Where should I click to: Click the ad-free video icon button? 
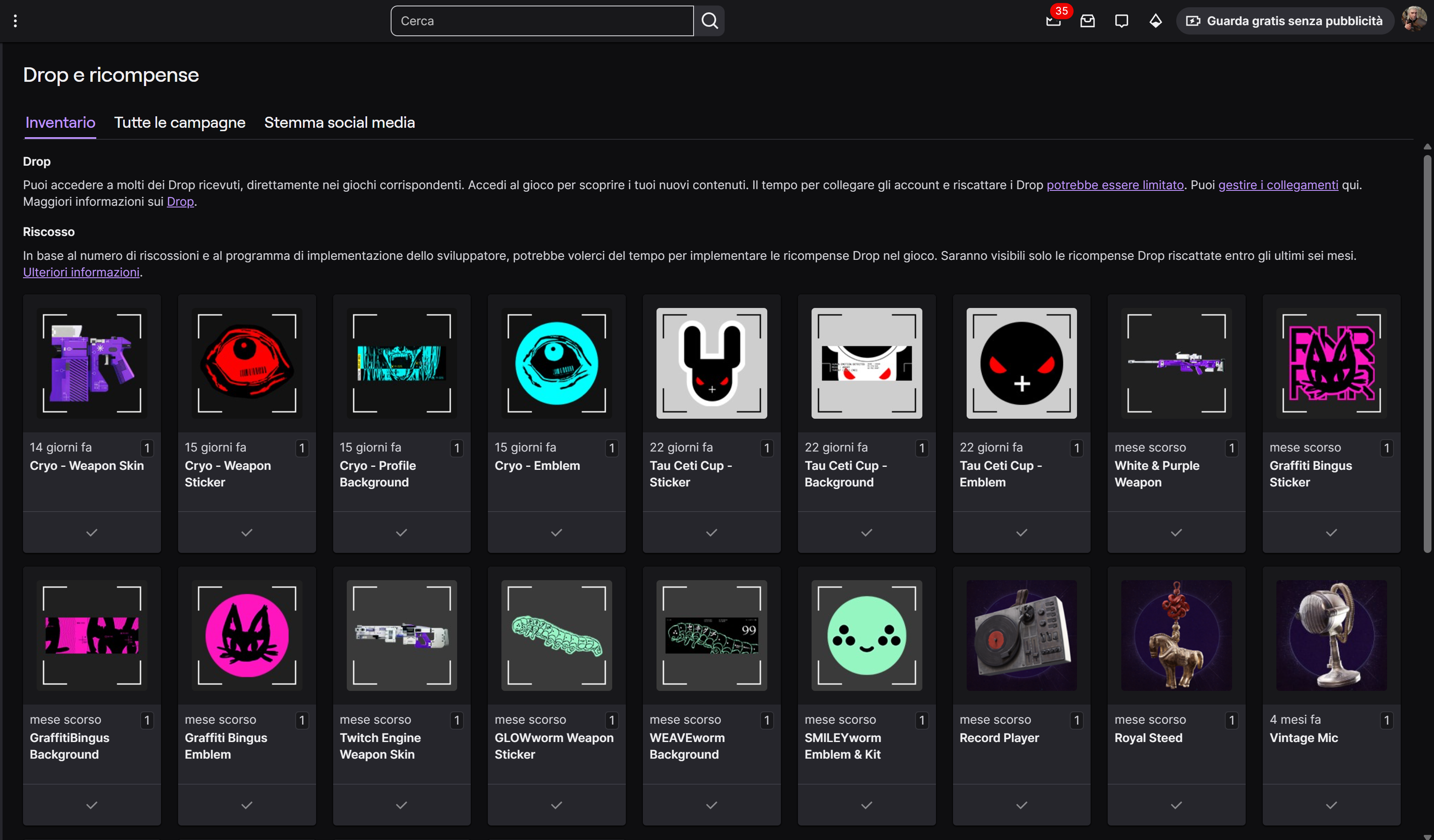(1193, 21)
